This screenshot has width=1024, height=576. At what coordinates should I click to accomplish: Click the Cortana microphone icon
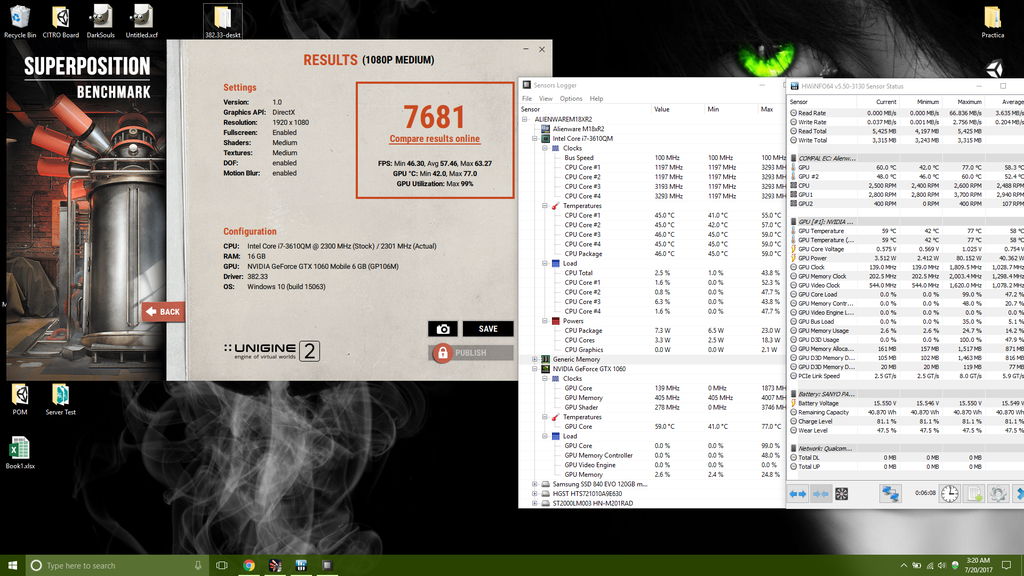pos(198,566)
